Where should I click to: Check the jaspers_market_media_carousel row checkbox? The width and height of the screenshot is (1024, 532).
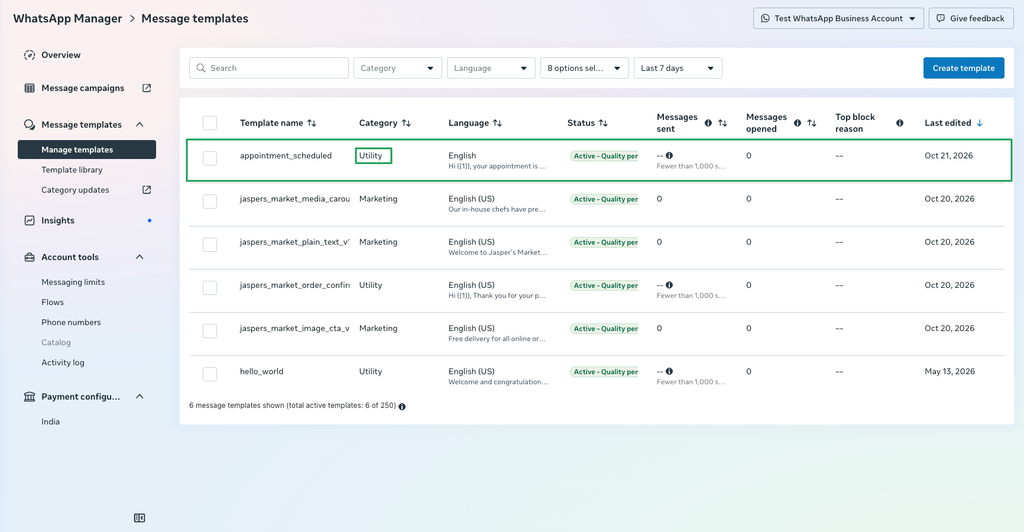point(210,201)
